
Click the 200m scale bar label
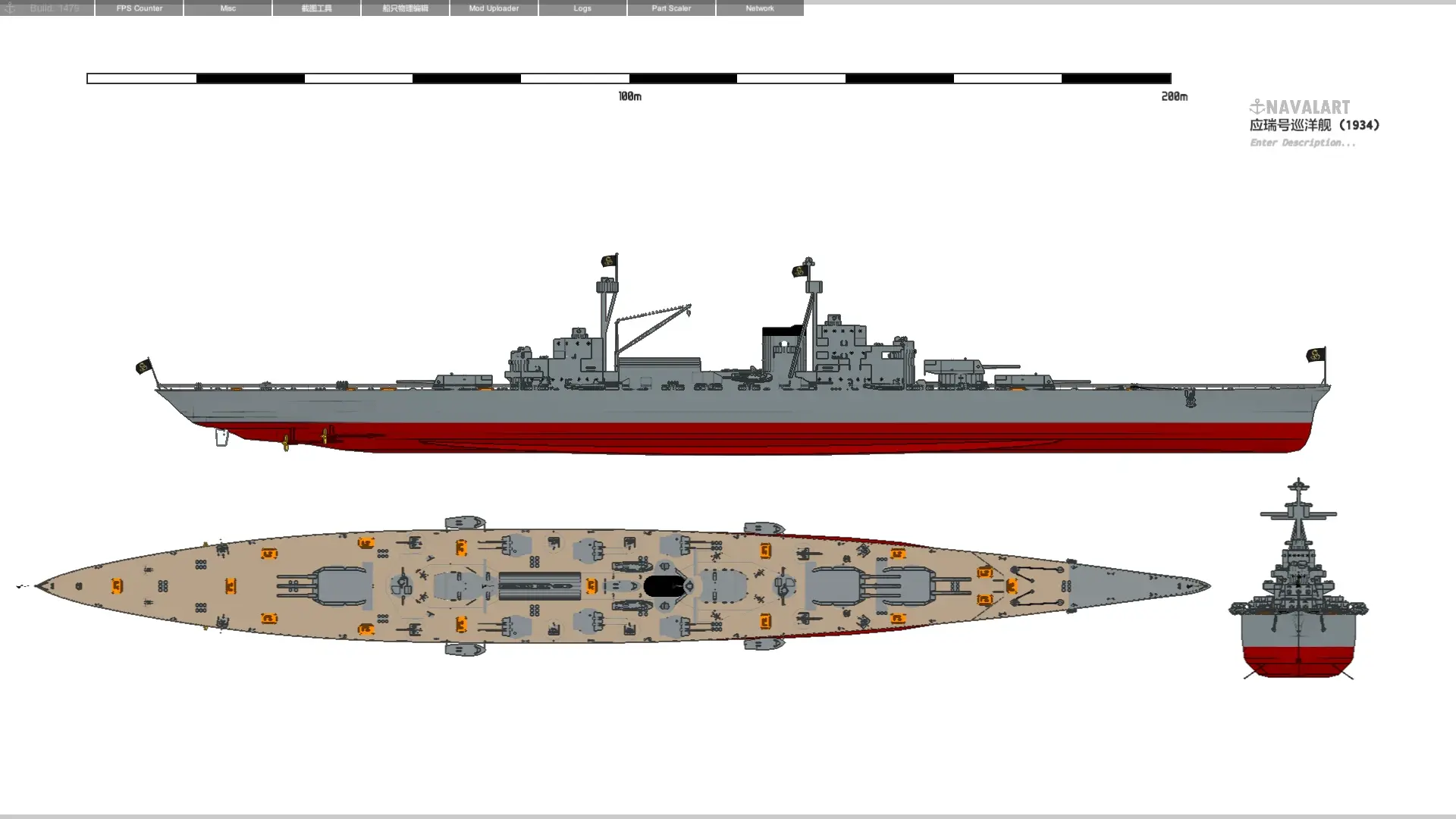click(1174, 96)
